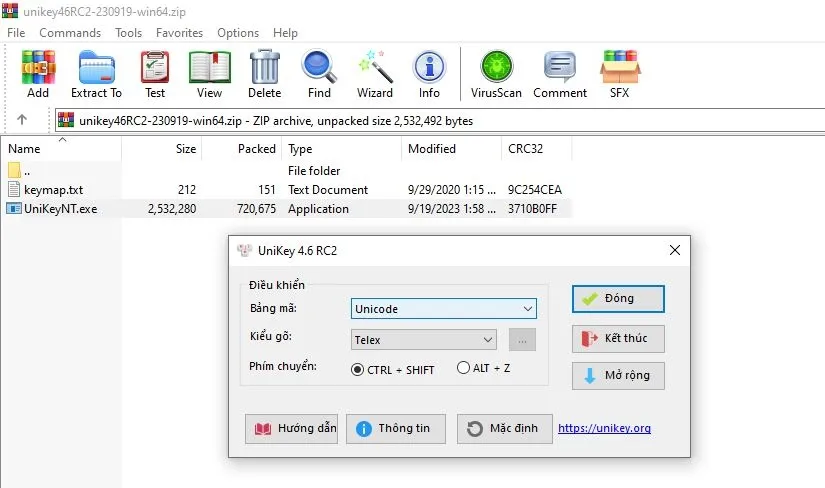Open the Find magnifier tool
This screenshot has width=825, height=488.
click(x=319, y=75)
